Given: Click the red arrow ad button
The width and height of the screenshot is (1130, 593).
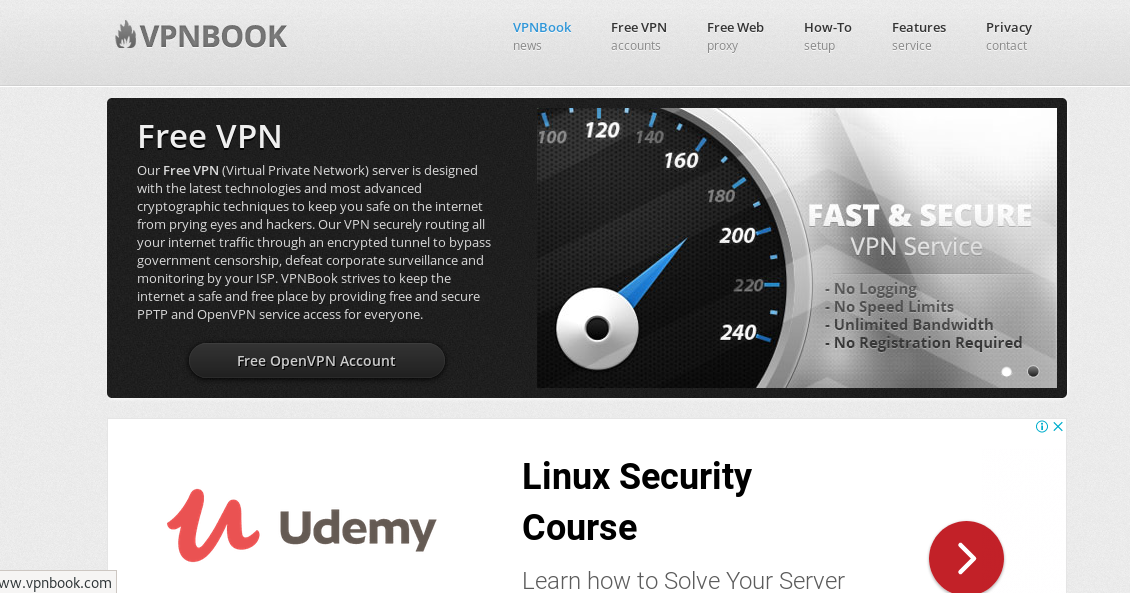Looking at the screenshot, I should [x=966, y=557].
